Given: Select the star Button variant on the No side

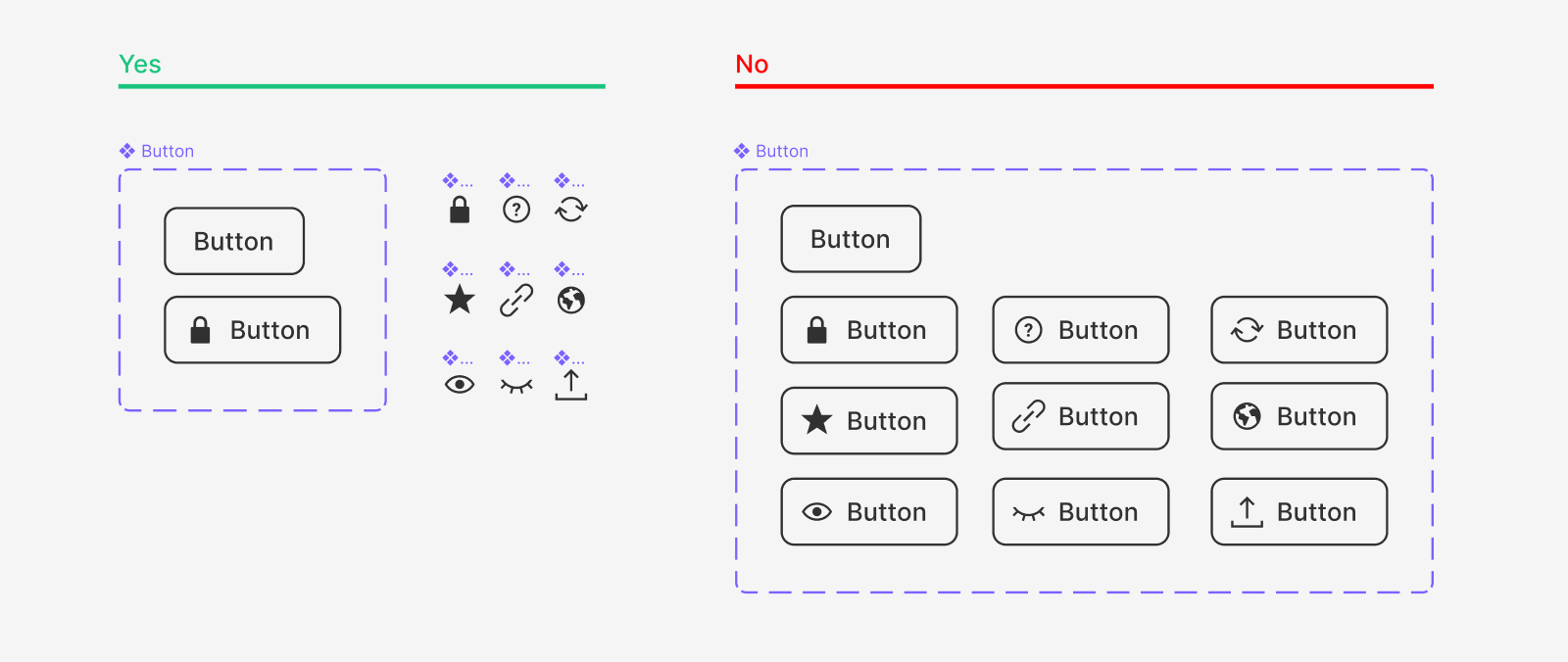Looking at the screenshot, I should pos(868,421).
